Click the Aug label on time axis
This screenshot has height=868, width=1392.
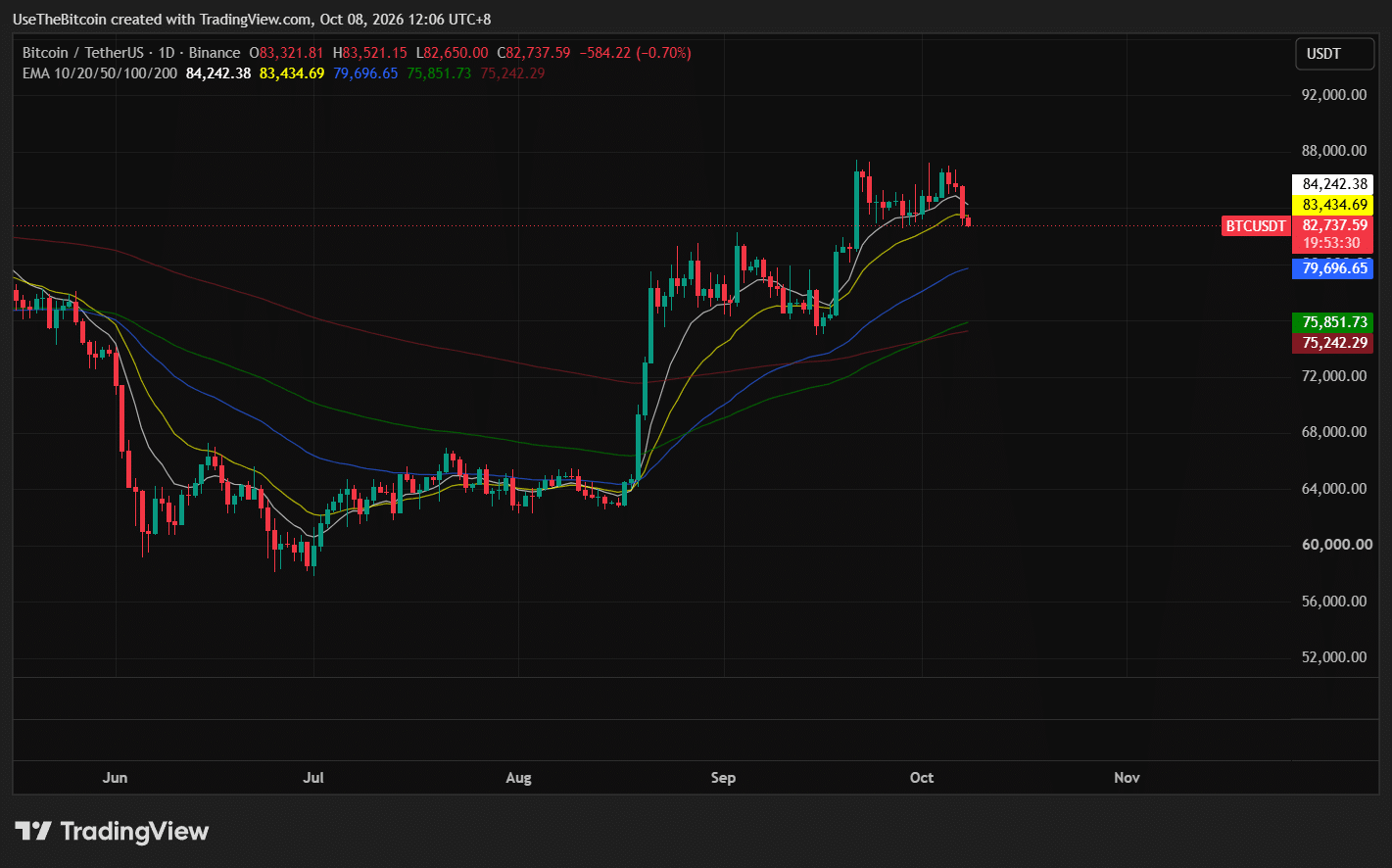coord(518,778)
